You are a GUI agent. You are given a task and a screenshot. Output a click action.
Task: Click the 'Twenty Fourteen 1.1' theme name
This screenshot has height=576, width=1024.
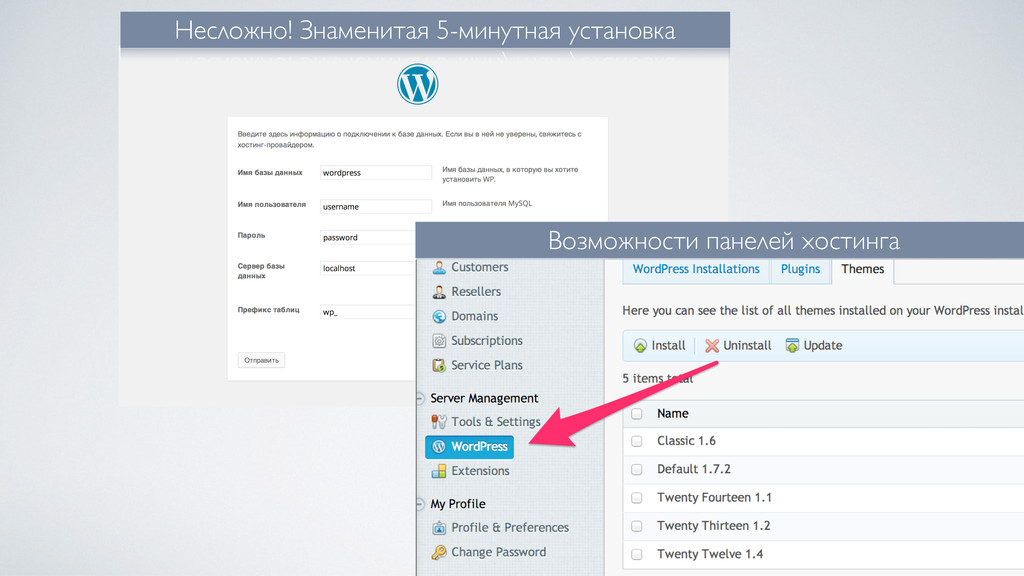pyautogui.click(x=714, y=498)
